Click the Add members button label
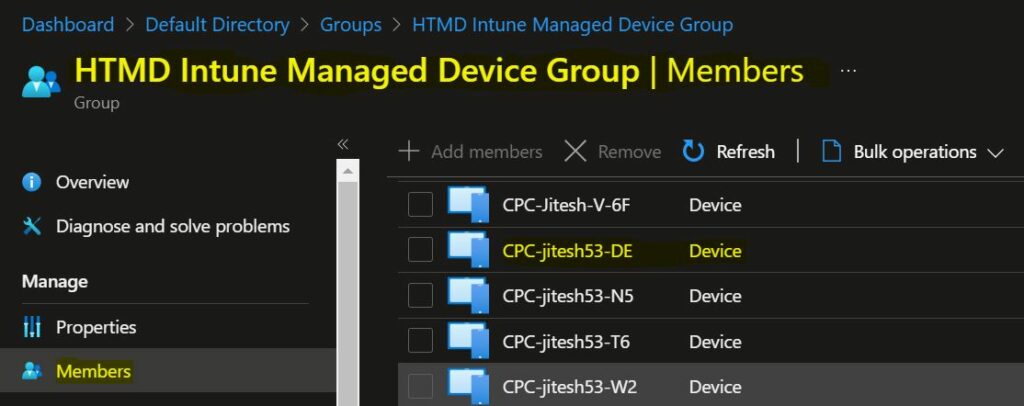The height and width of the screenshot is (406, 1024). point(487,152)
